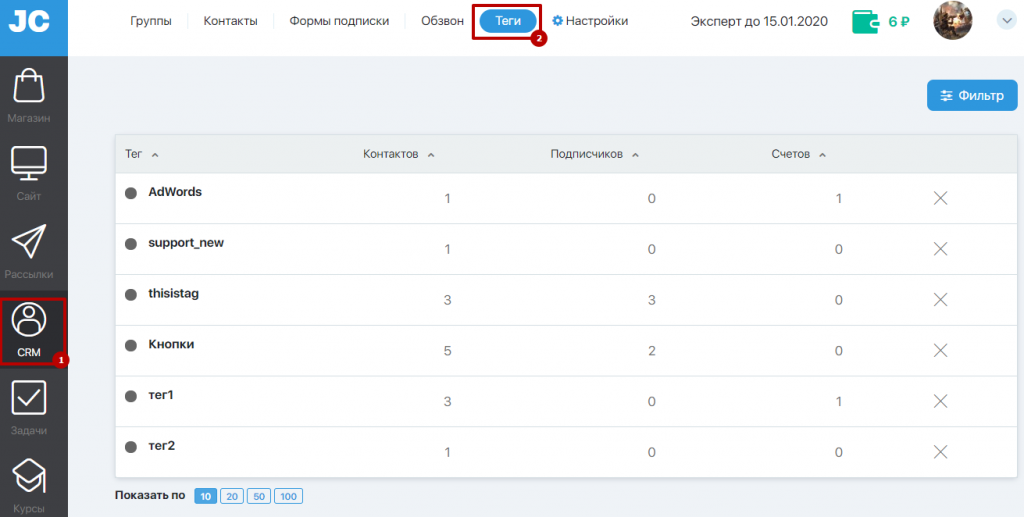1024x517 pixels.
Task: Open the Задачи checkmark icon
Action: pos(29,398)
